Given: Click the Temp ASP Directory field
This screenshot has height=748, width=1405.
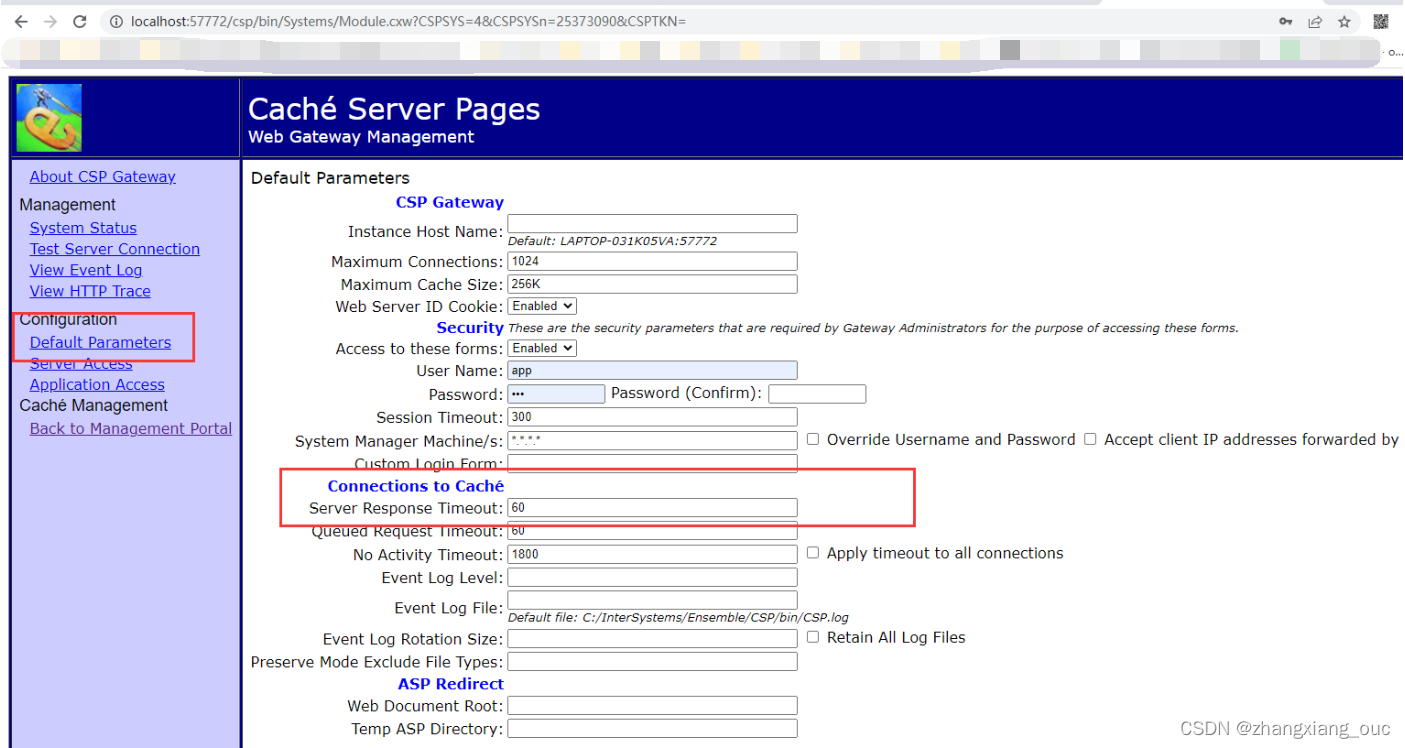Looking at the screenshot, I should click(652, 728).
